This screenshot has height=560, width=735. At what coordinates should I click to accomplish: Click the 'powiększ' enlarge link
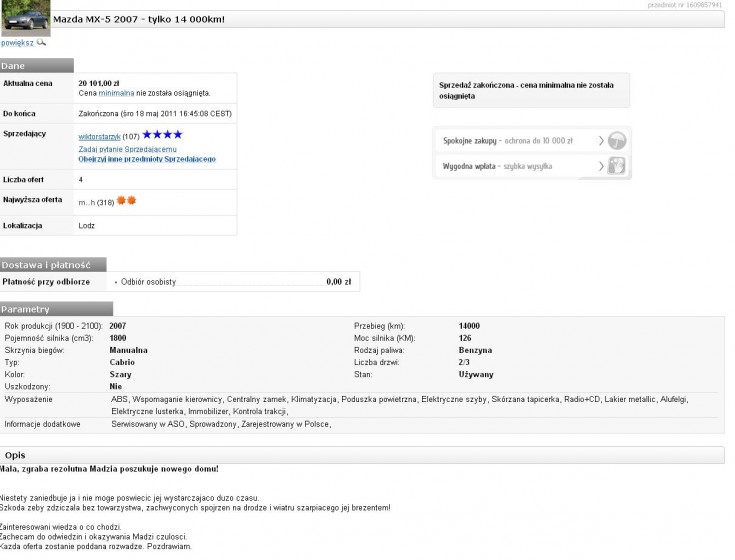pyautogui.click(x=17, y=43)
